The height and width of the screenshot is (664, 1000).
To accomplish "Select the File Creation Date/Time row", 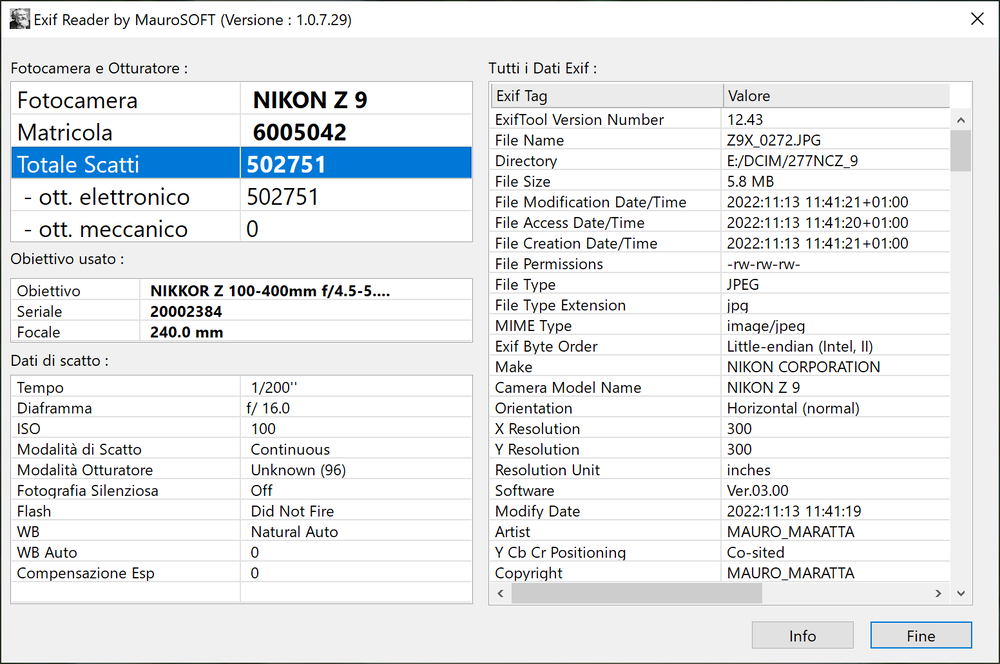I will 720,243.
